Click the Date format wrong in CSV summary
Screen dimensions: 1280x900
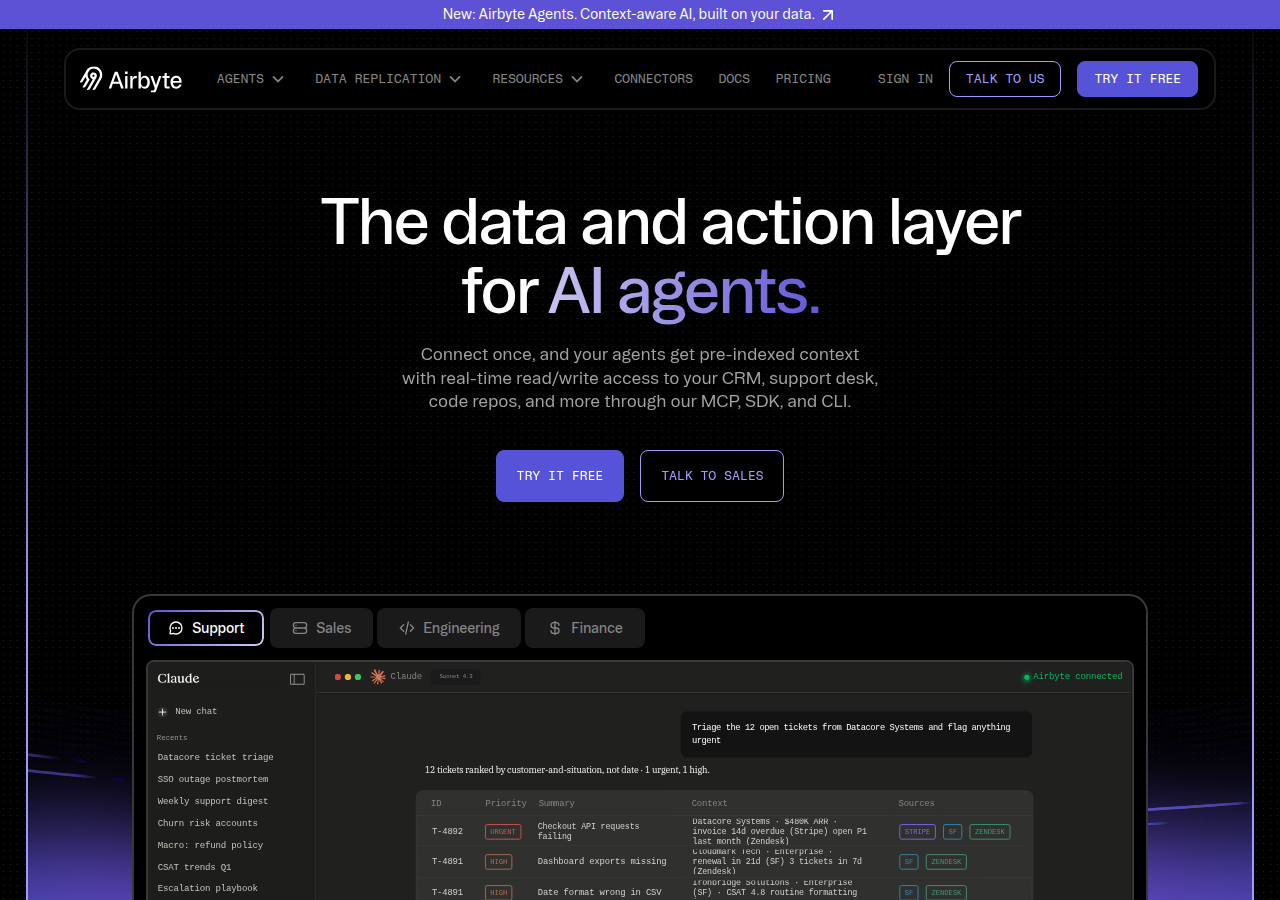point(600,893)
